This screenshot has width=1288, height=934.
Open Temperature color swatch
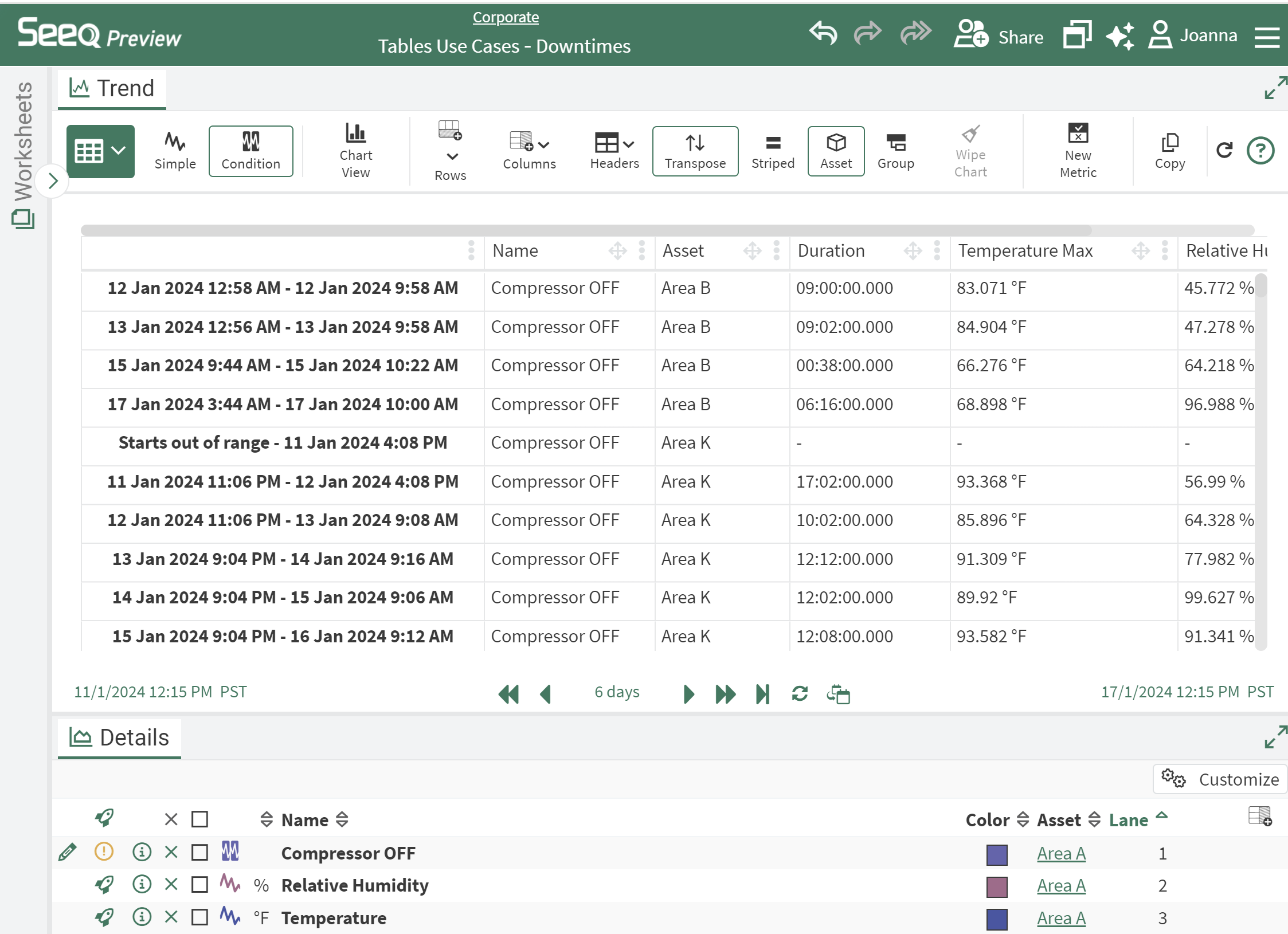click(x=997, y=919)
